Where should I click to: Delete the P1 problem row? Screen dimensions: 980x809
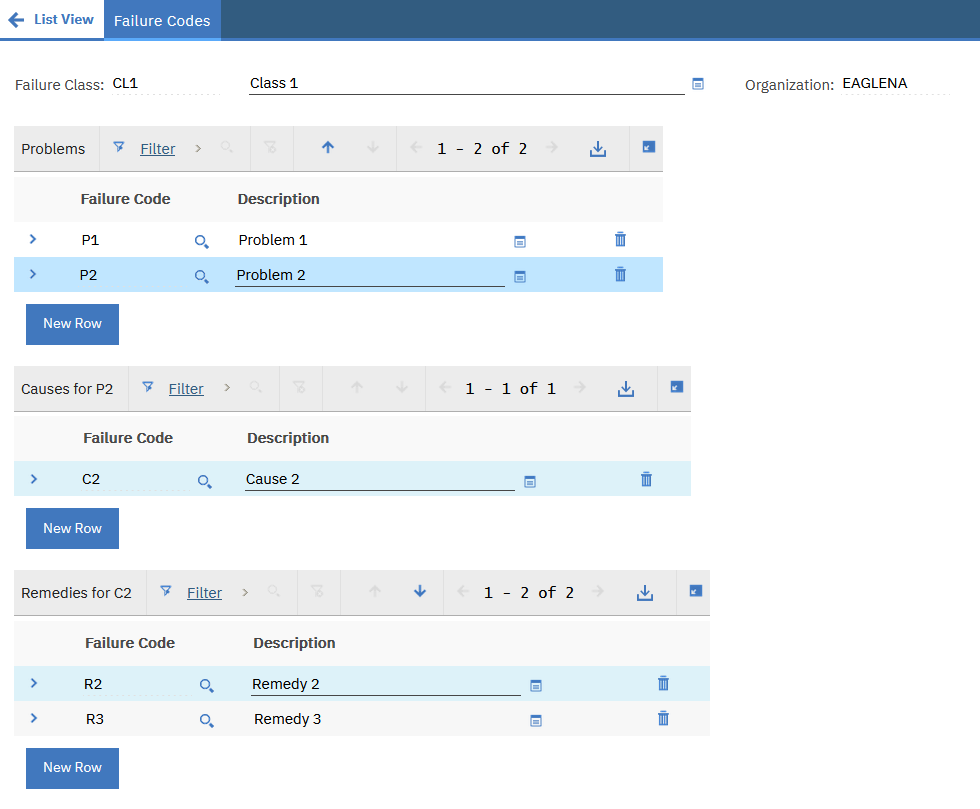click(620, 239)
